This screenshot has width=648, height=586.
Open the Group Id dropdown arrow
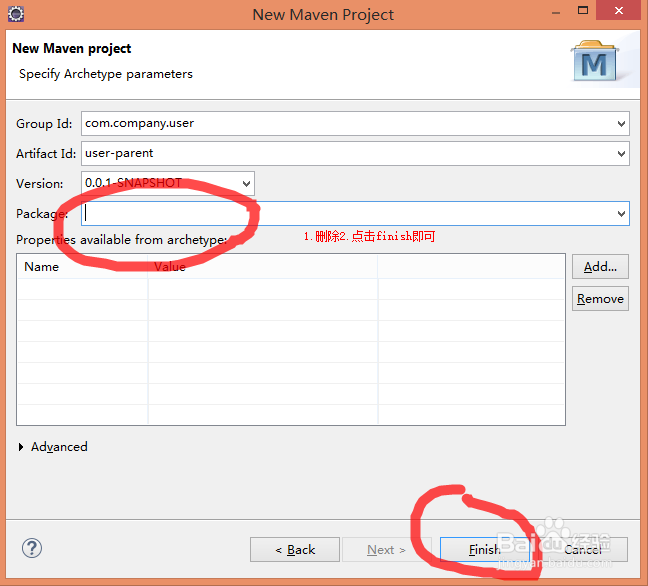click(x=621, y=124)
